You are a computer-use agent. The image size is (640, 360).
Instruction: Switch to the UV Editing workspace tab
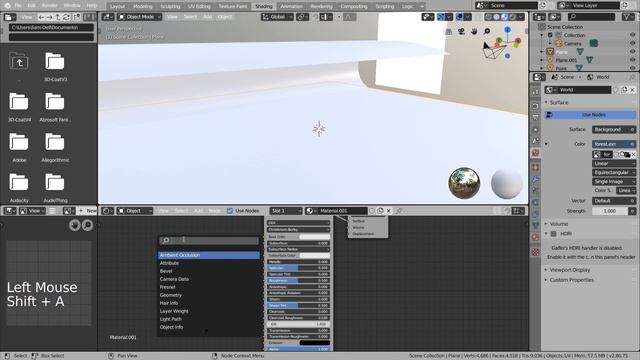coord(199,7)
